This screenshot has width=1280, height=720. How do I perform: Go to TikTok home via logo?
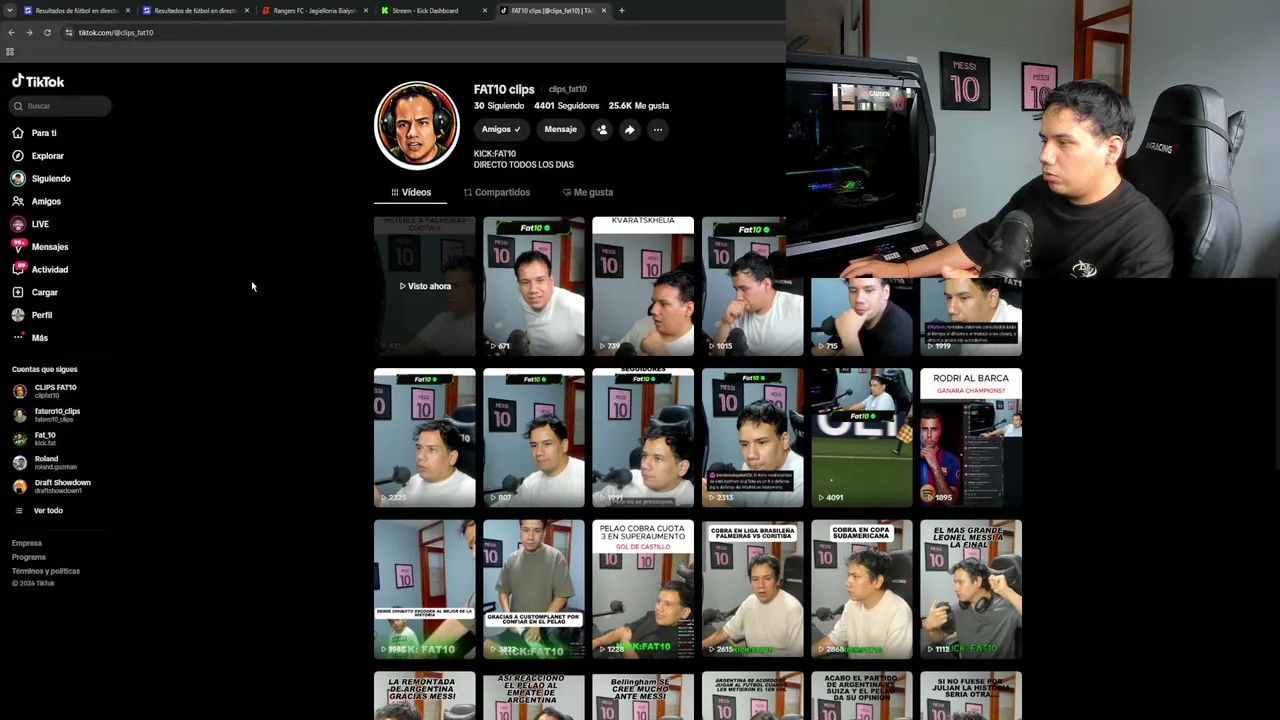38,82
